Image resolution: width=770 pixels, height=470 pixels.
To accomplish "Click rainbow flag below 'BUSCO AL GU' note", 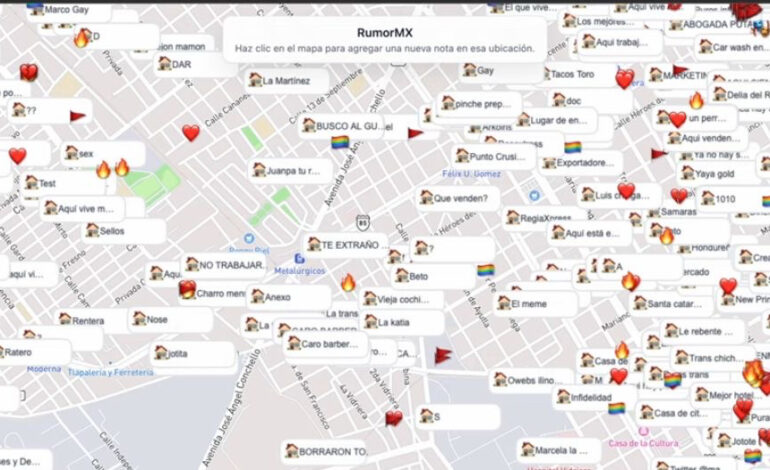I will click(x=340, y=143).
